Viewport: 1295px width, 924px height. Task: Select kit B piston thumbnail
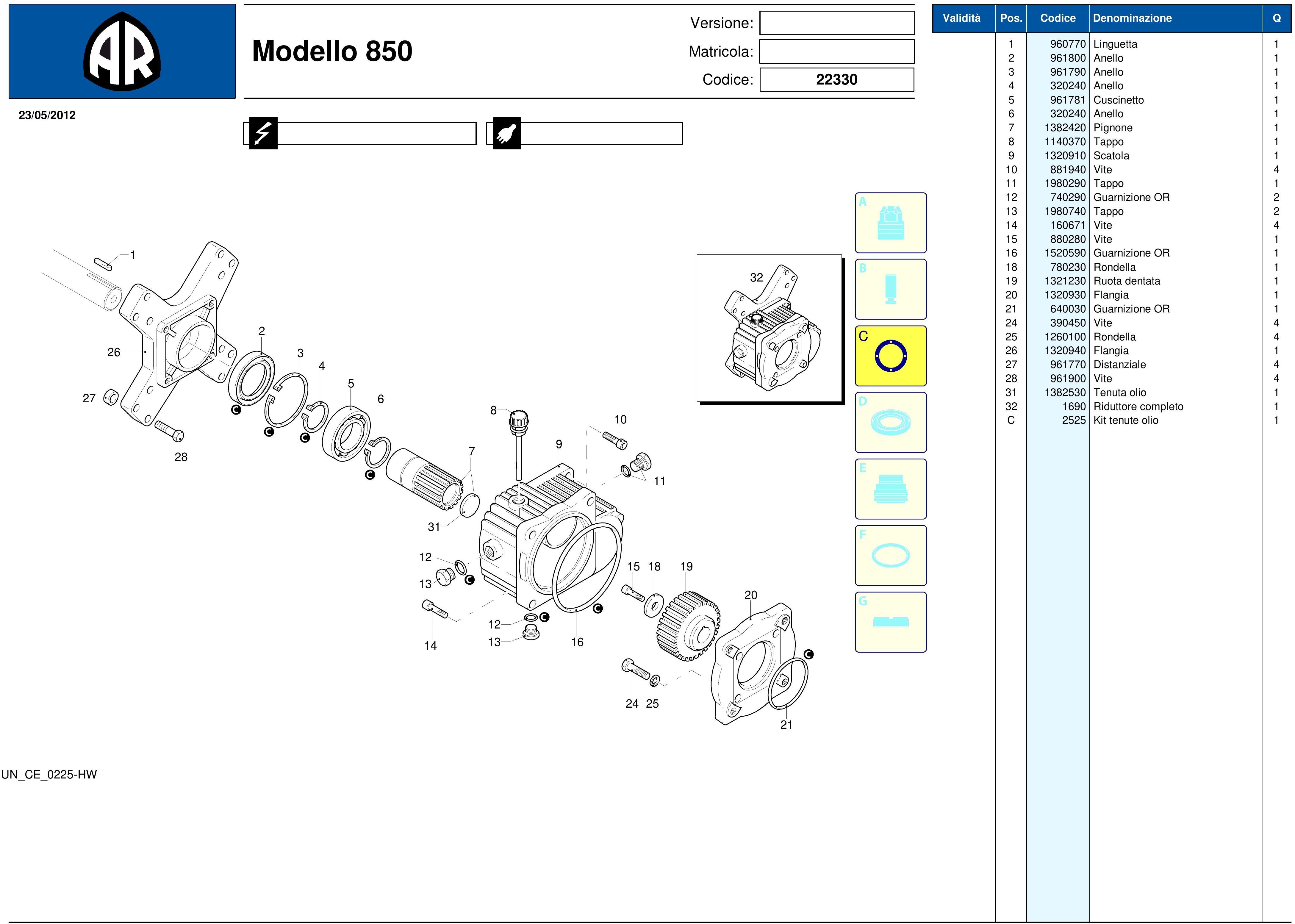pyautogui.click(x=890, y=290)
